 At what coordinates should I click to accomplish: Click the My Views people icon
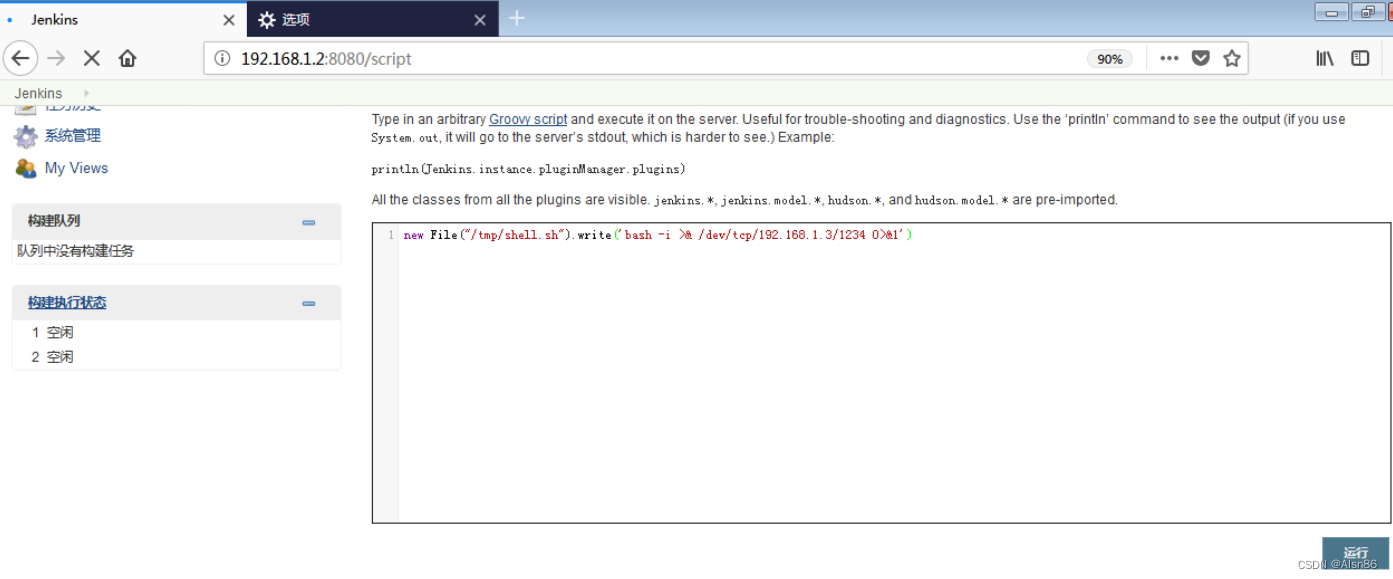26,168
